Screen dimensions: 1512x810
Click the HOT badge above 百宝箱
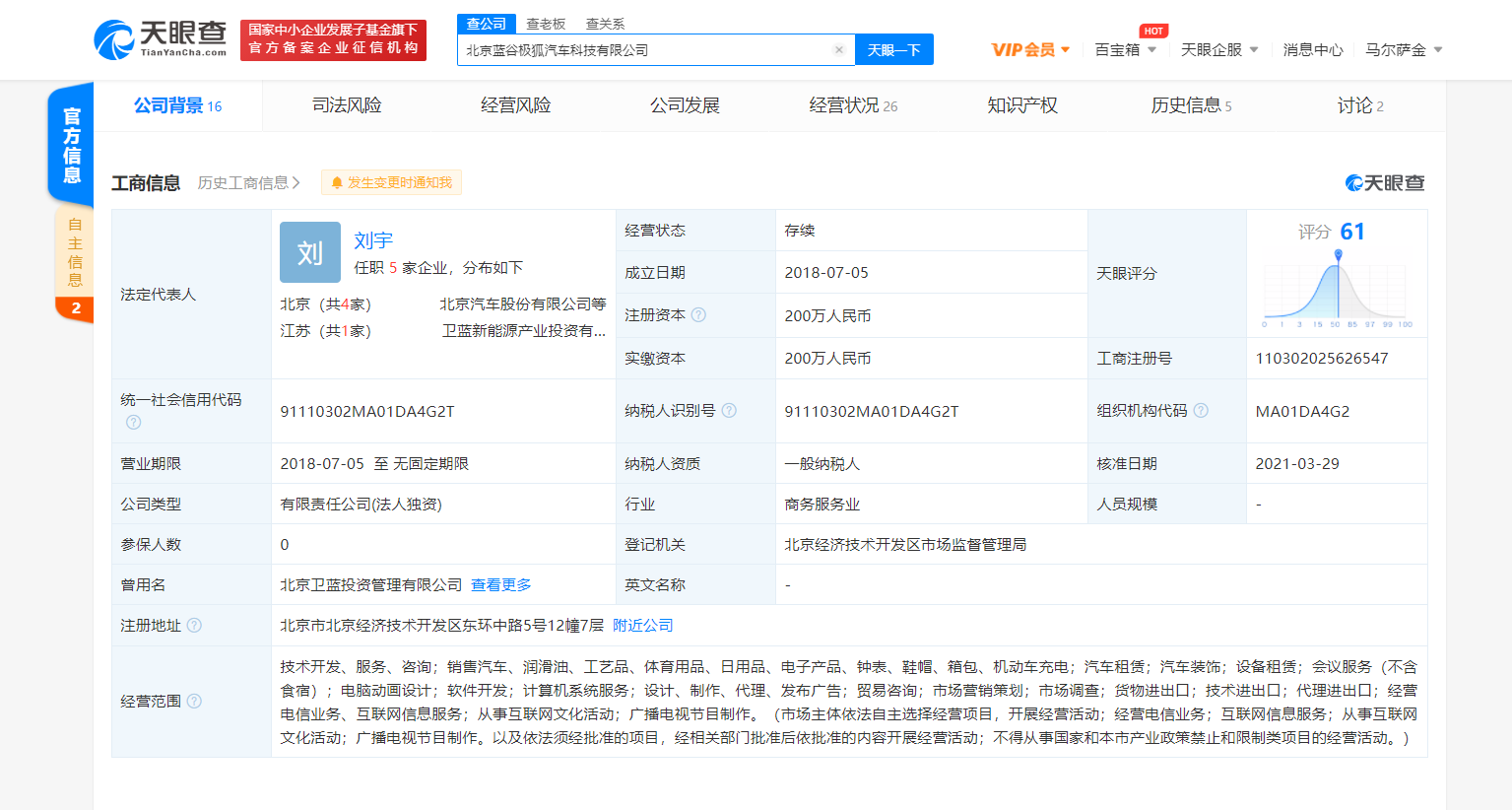(x=1153, y=31)
